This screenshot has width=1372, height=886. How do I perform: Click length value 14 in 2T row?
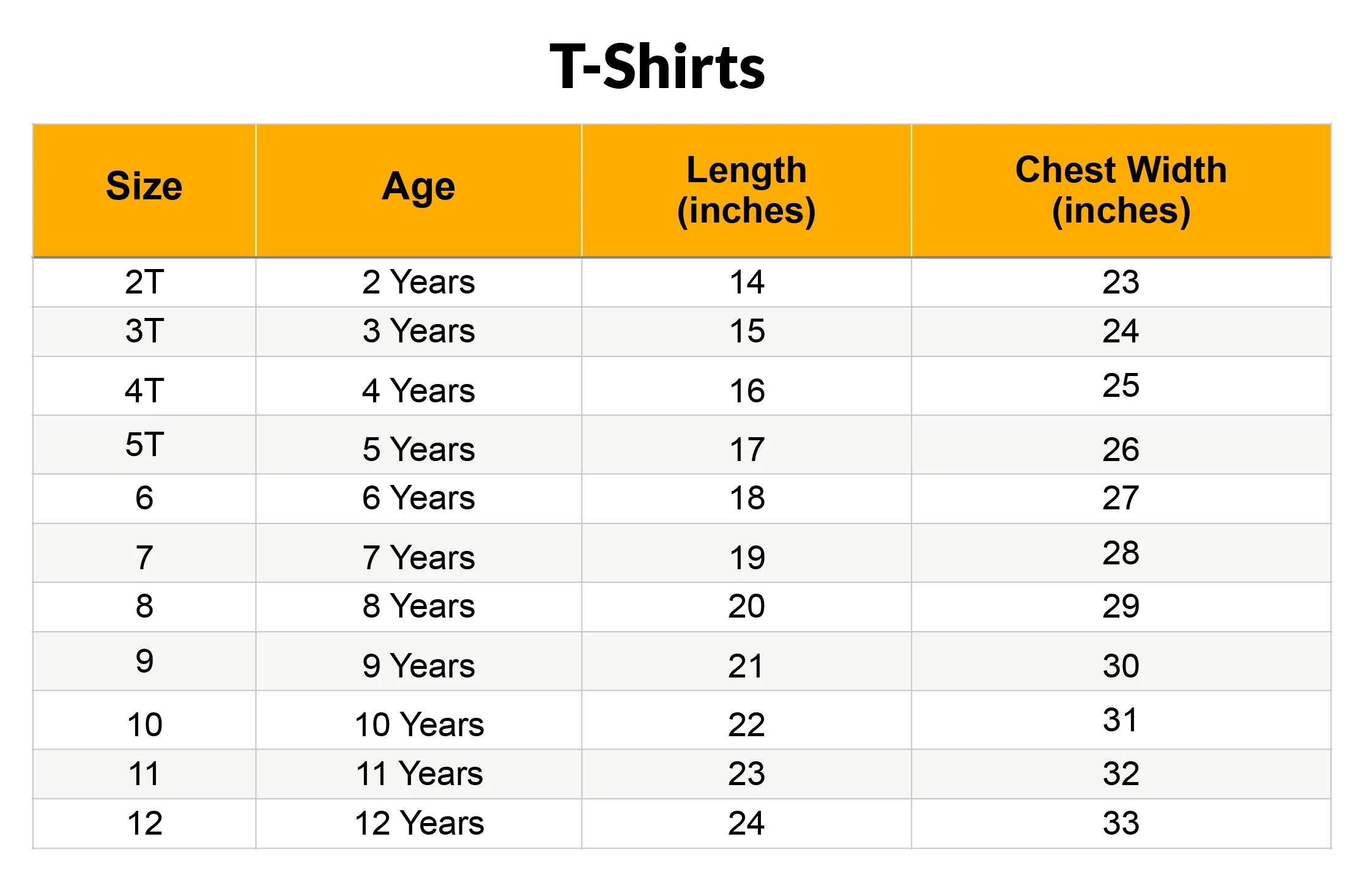coord(746,282)
